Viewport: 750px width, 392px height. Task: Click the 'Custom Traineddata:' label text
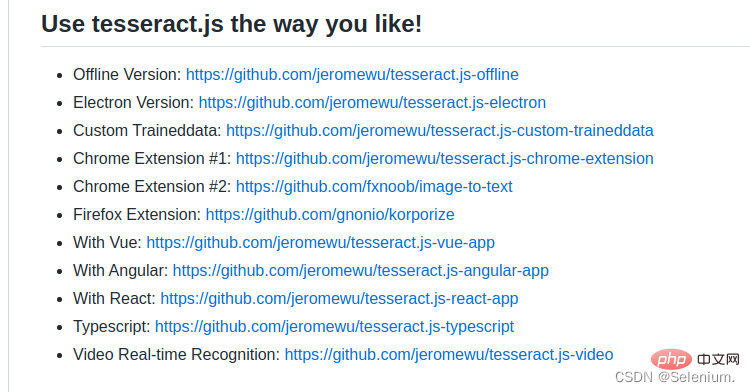[x=147, y=131]
